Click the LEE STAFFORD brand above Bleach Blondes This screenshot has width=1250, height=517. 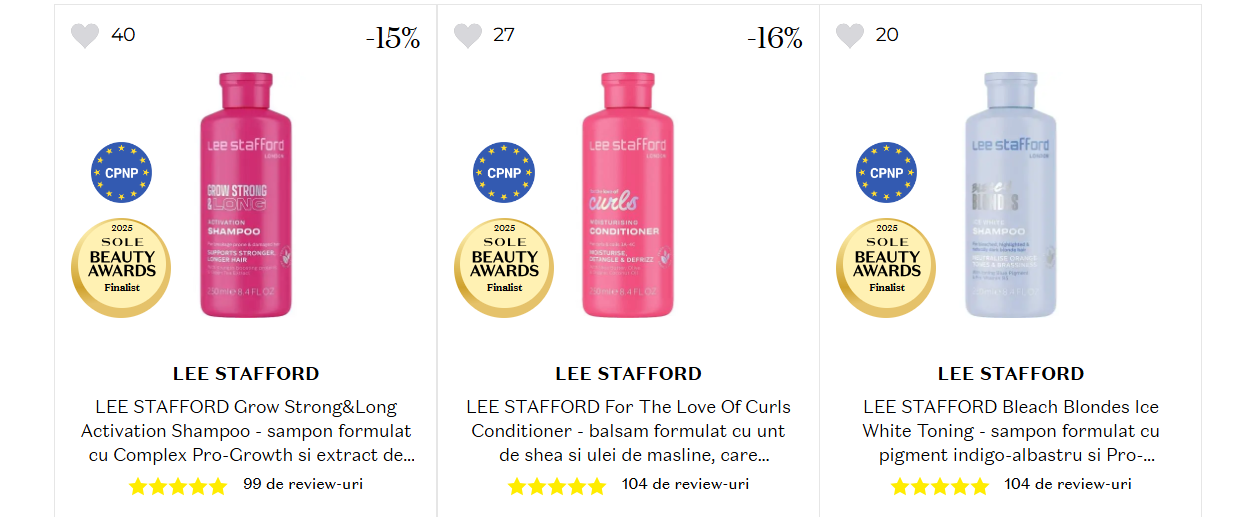coord(1010,374)
